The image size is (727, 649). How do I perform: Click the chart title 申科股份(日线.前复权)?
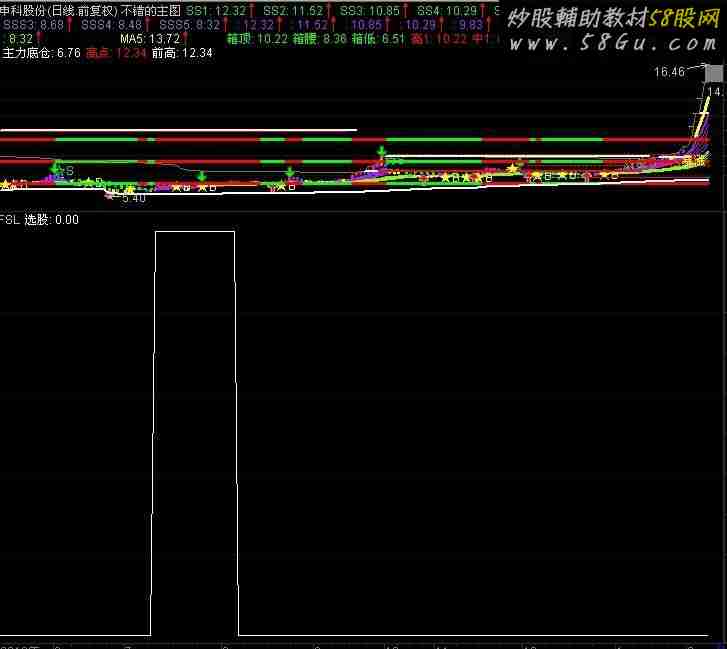pos(59,10)
